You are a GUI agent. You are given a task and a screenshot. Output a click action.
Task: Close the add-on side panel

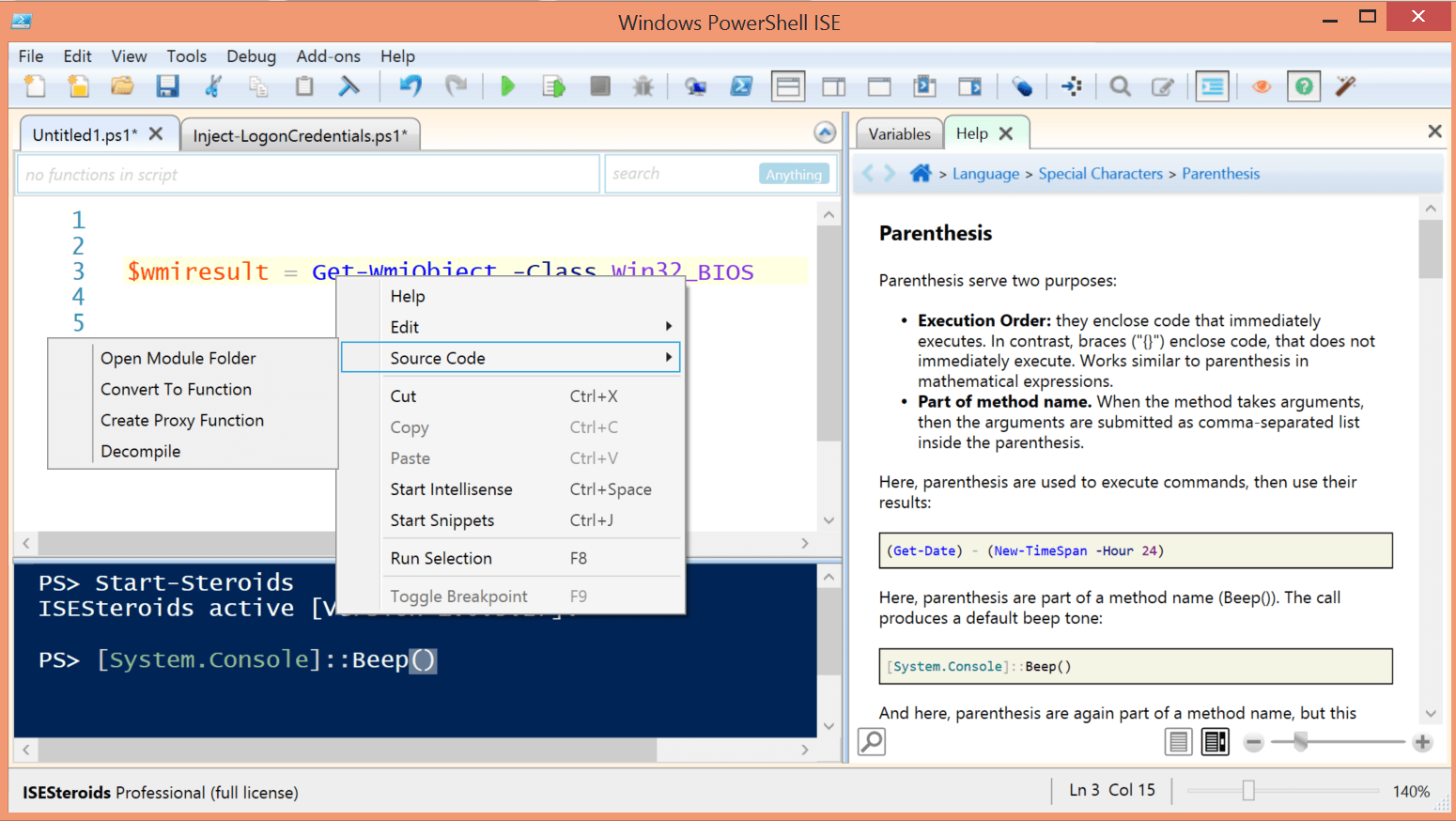point(1434,132)
